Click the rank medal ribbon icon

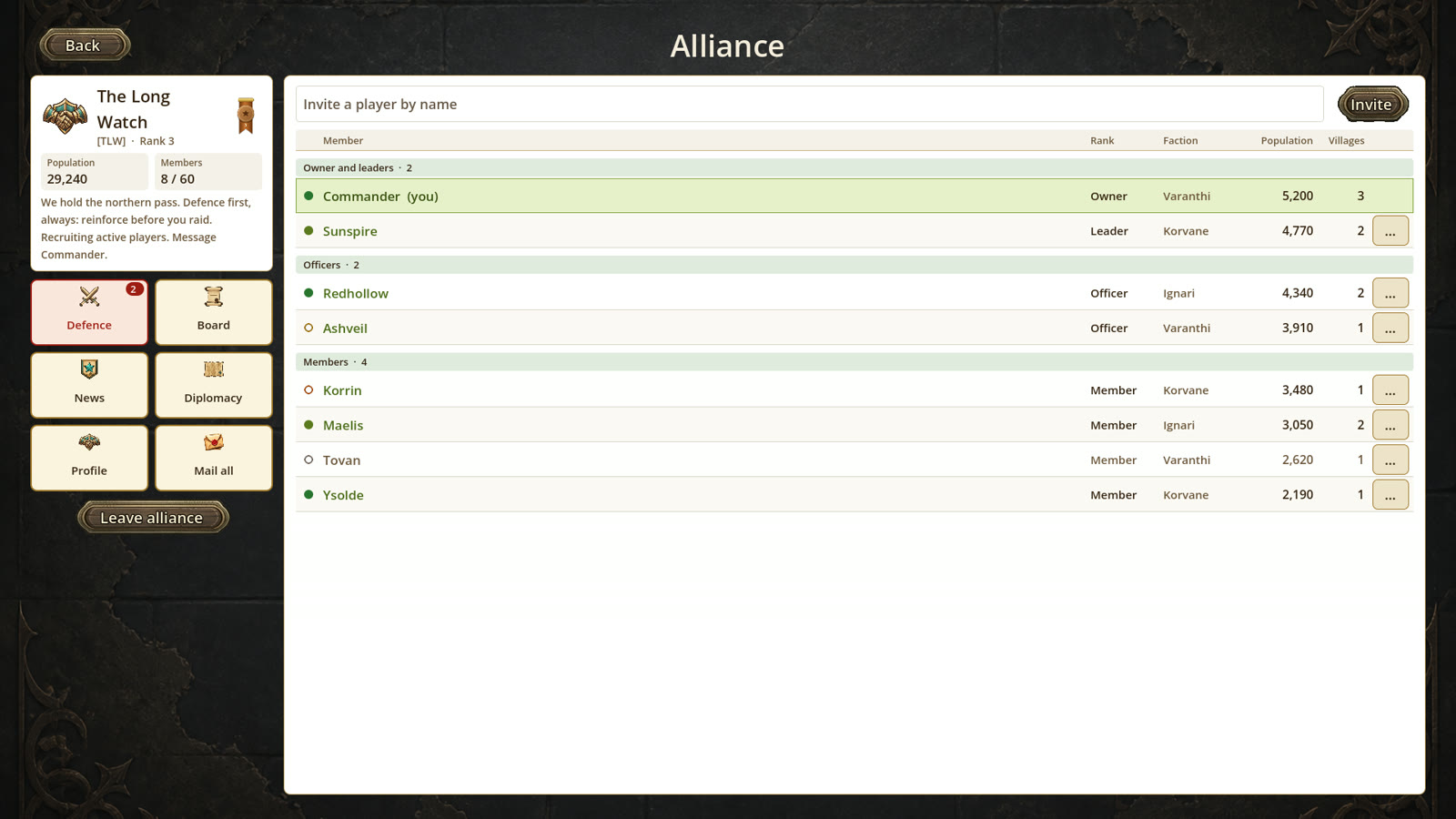246,116
